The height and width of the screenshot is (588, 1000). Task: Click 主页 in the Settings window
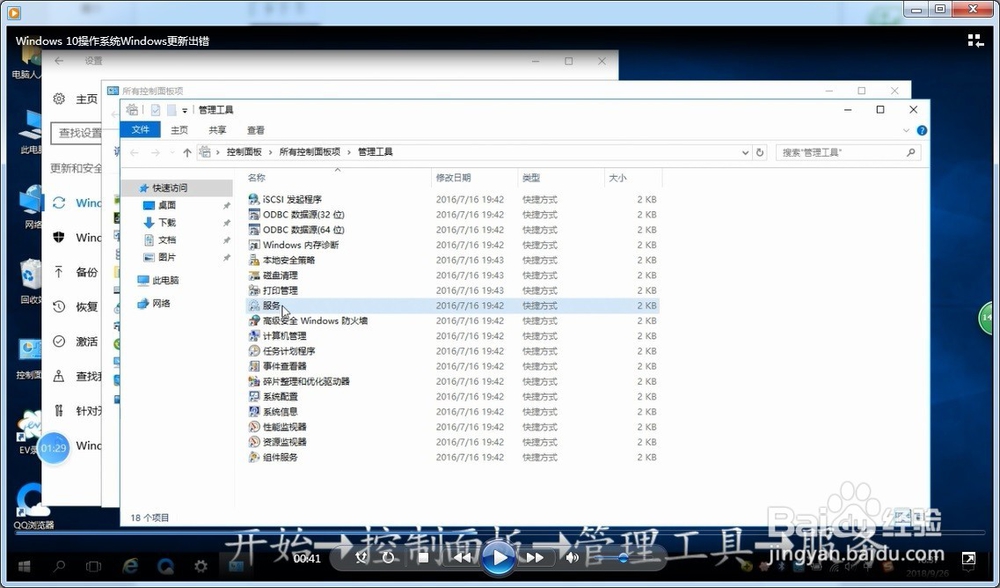tap(87, 99)
